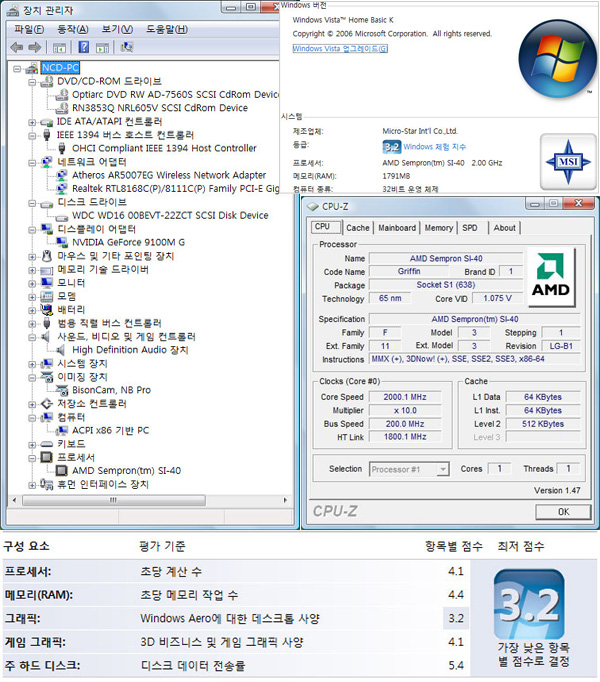The image size is (600, 682).
Task: Click the imaging devices category icon
Action: point(47,377)
